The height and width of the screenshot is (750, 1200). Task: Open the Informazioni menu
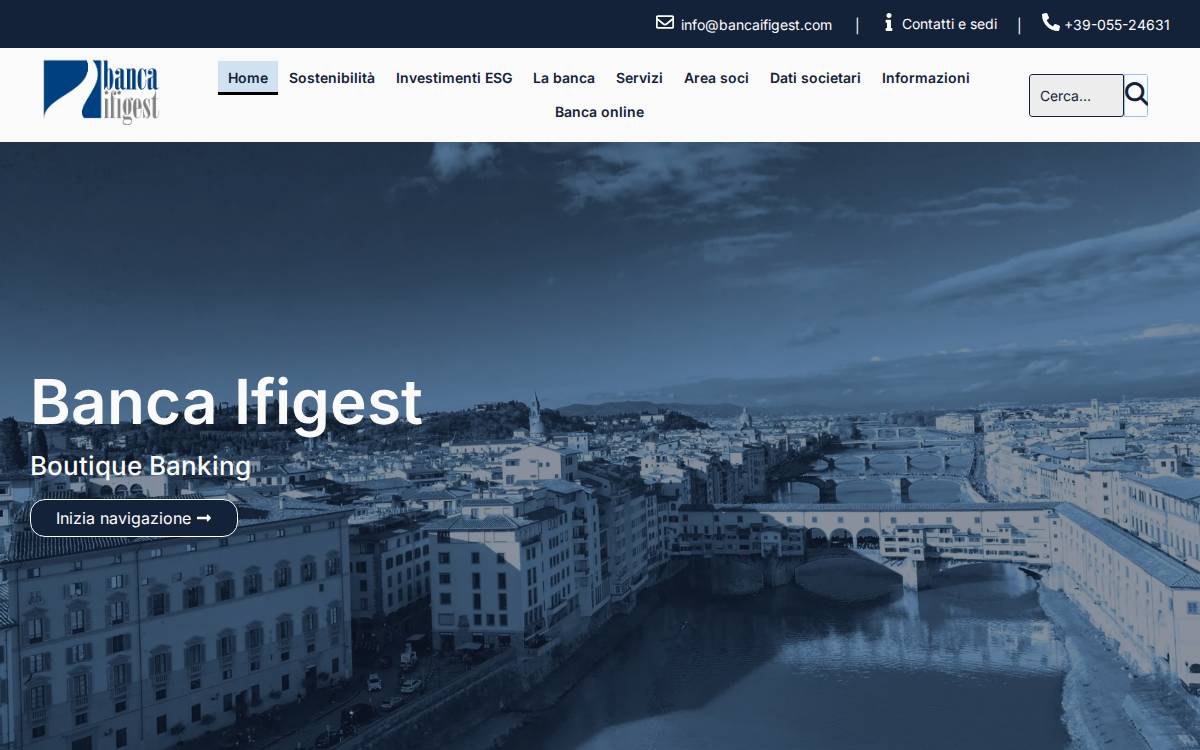(x=926, y=78)
